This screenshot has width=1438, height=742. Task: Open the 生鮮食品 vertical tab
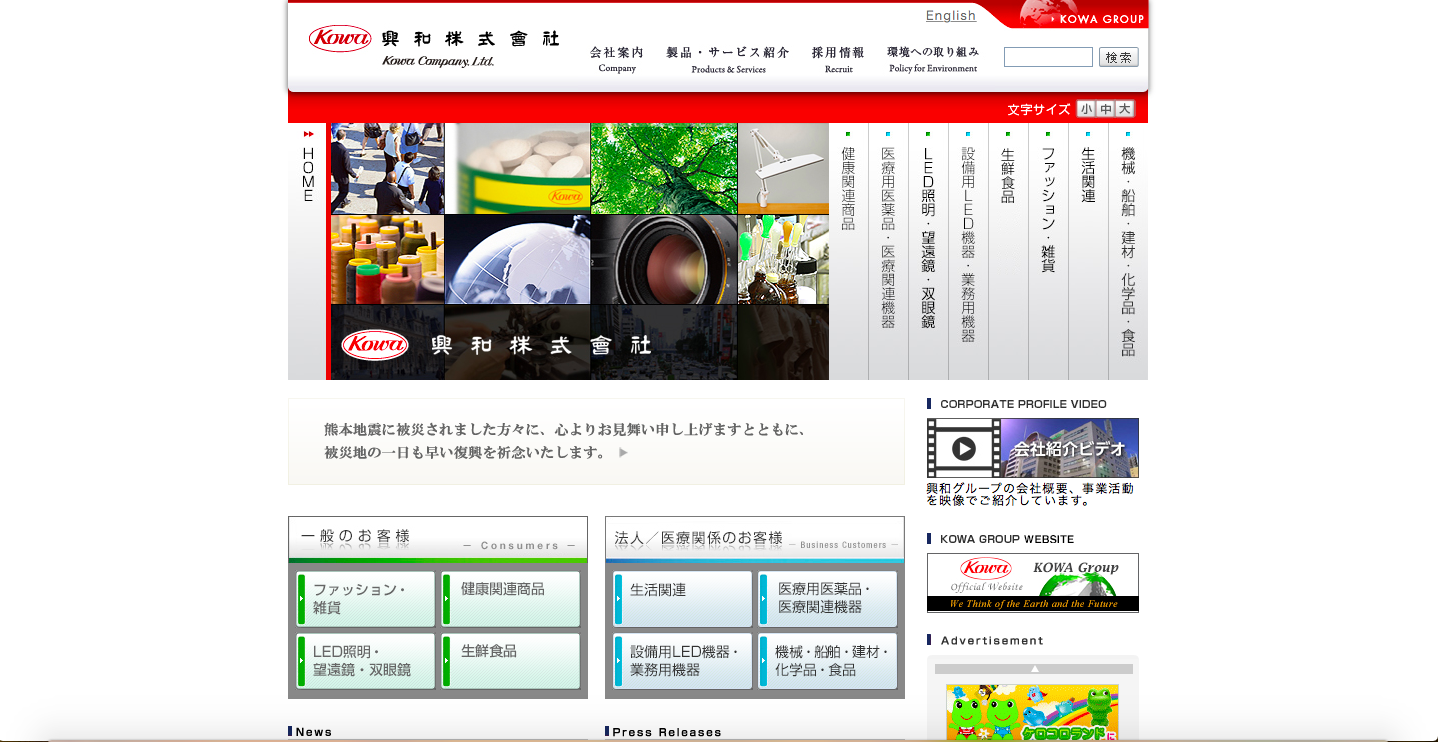click(x=1008, y=251)
